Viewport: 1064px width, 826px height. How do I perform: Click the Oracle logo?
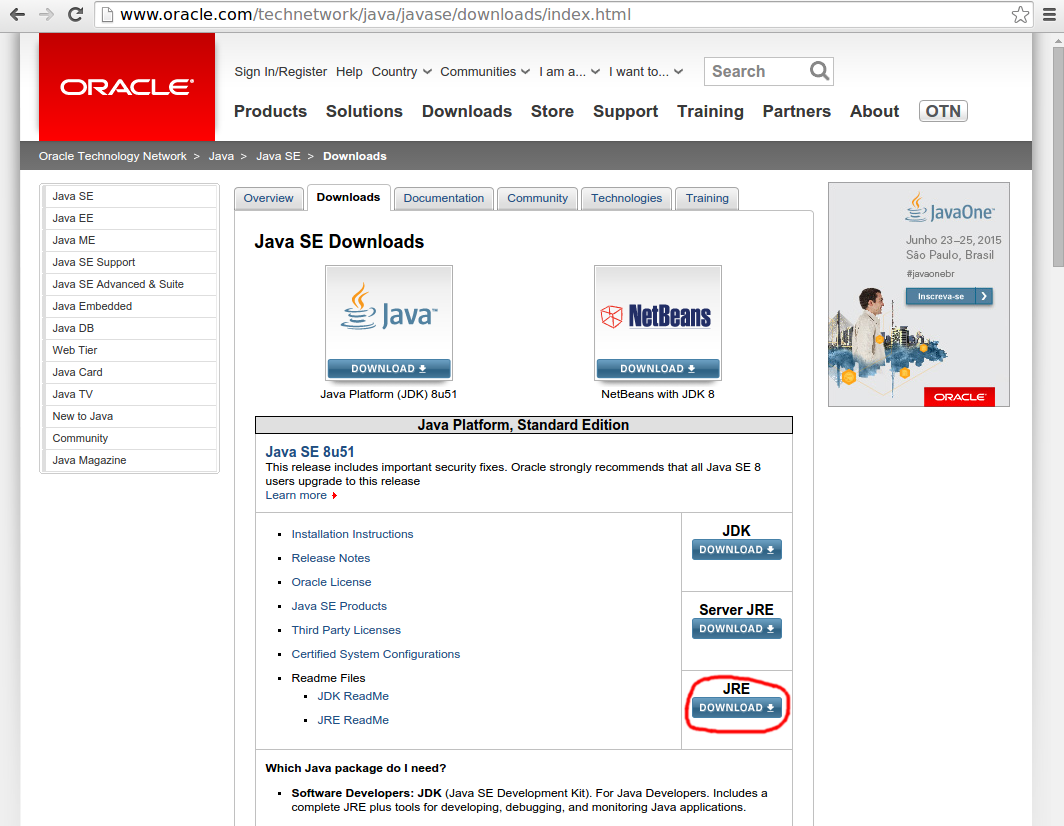[x=127, y=87]
